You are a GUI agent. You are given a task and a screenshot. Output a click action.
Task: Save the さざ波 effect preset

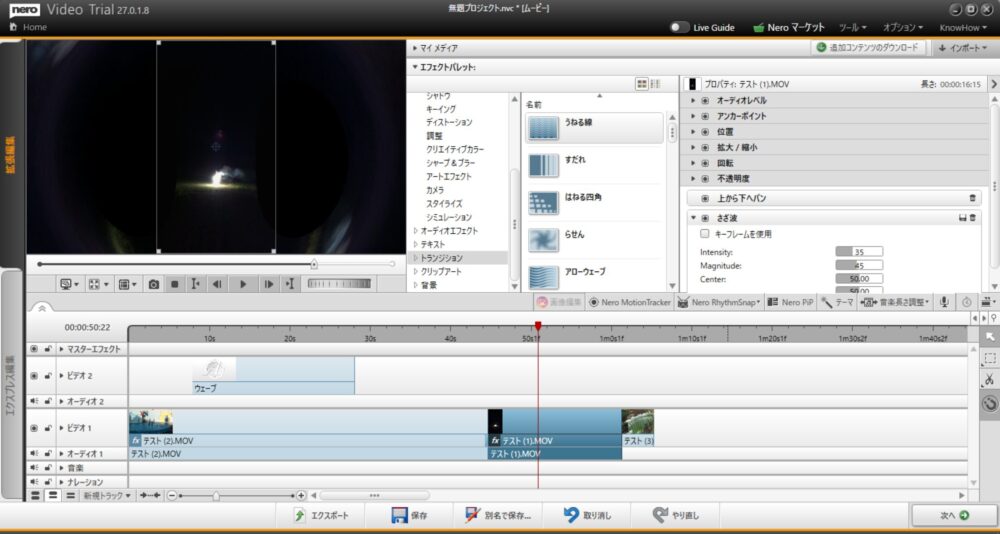pos(963,218)
